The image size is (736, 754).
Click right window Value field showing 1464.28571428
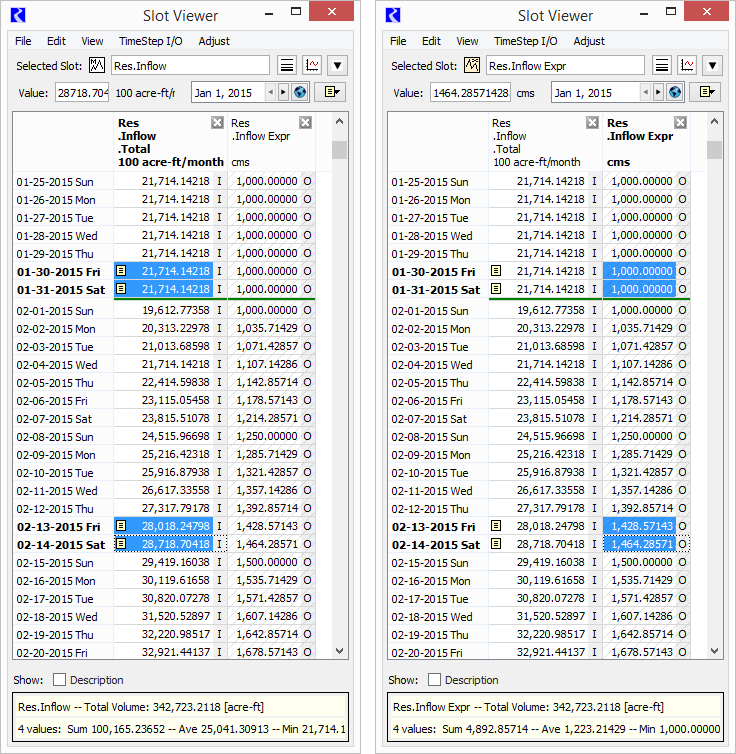pyautogui.click(x=471, y=93)
